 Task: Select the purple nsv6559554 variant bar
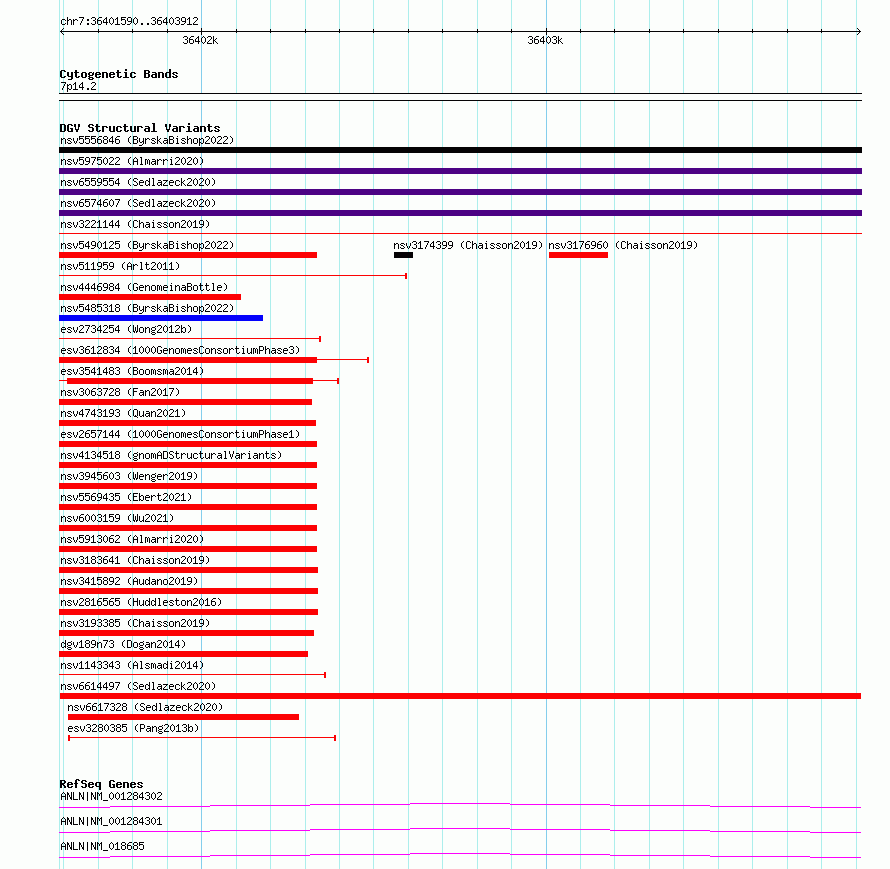(x=460, y=192)
